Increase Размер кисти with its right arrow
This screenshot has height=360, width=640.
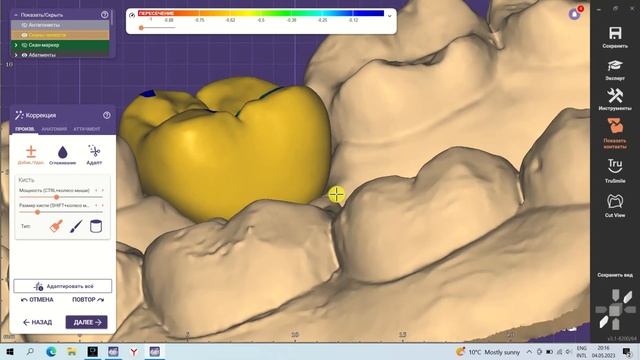(x=102, y=205)
